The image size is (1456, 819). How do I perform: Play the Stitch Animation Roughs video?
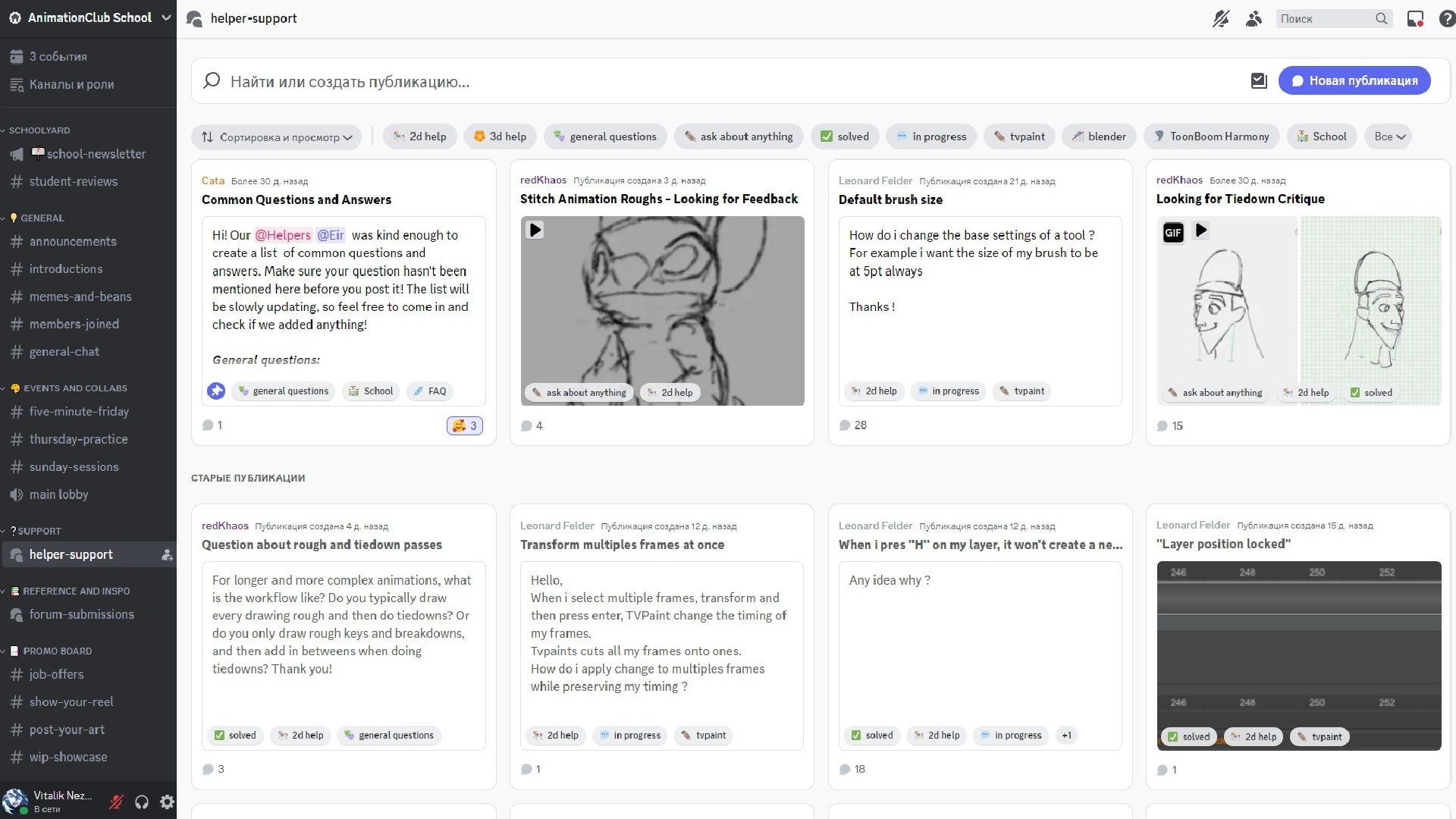click(x=535, y=230)
